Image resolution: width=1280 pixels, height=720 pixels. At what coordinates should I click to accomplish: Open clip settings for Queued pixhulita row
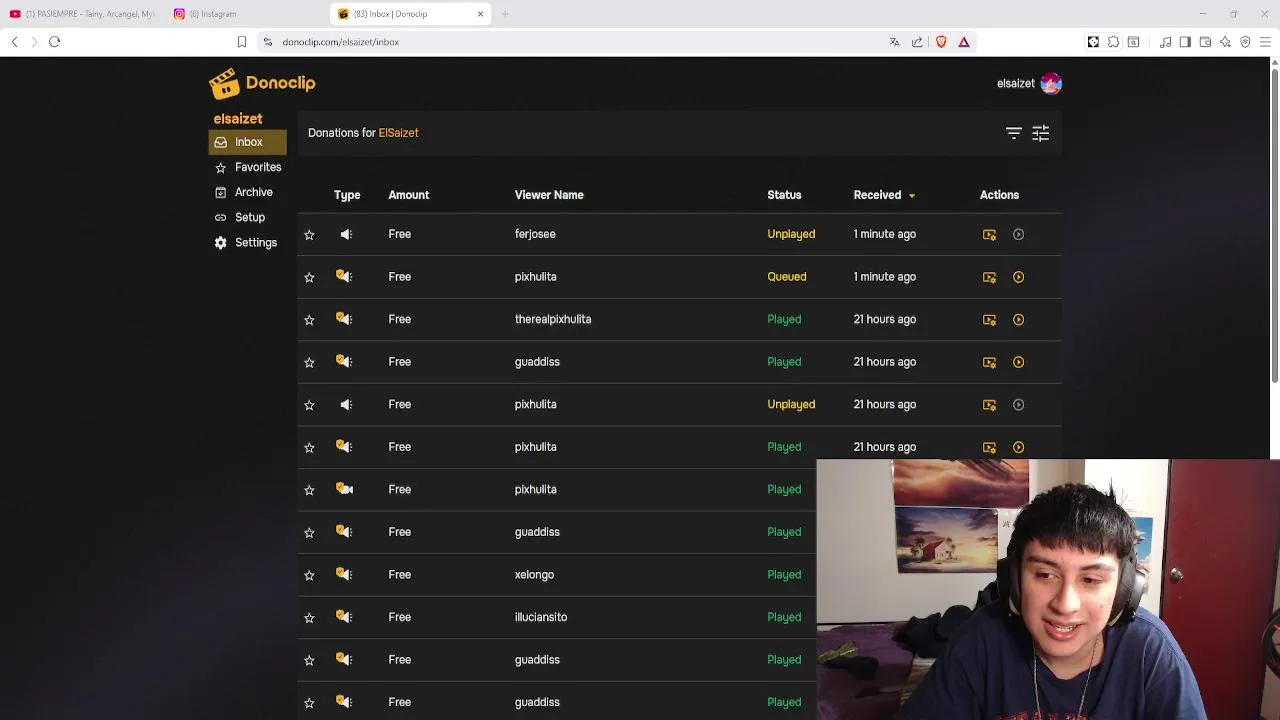pos(989,277)
